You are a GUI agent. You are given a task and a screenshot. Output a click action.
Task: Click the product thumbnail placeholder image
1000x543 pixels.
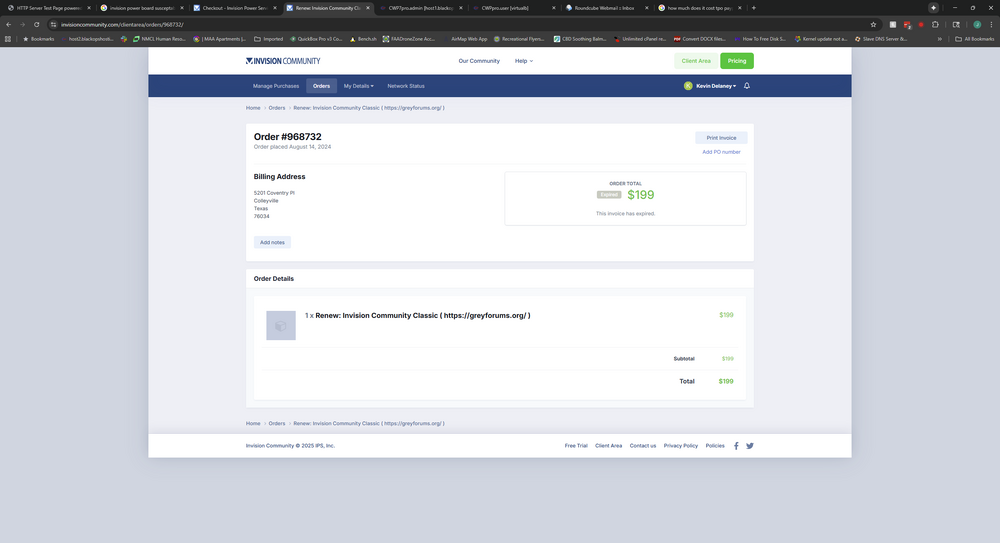point(281,325)
